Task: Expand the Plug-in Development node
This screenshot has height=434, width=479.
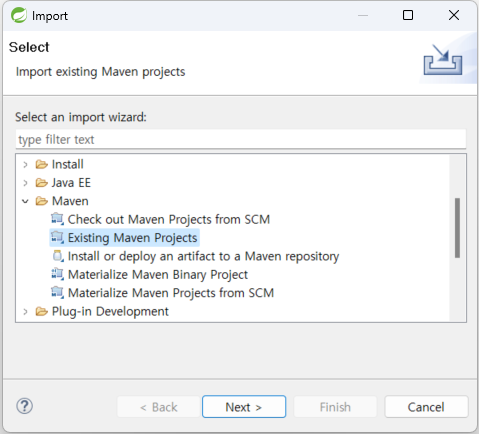Action: (x=25, y=312)
